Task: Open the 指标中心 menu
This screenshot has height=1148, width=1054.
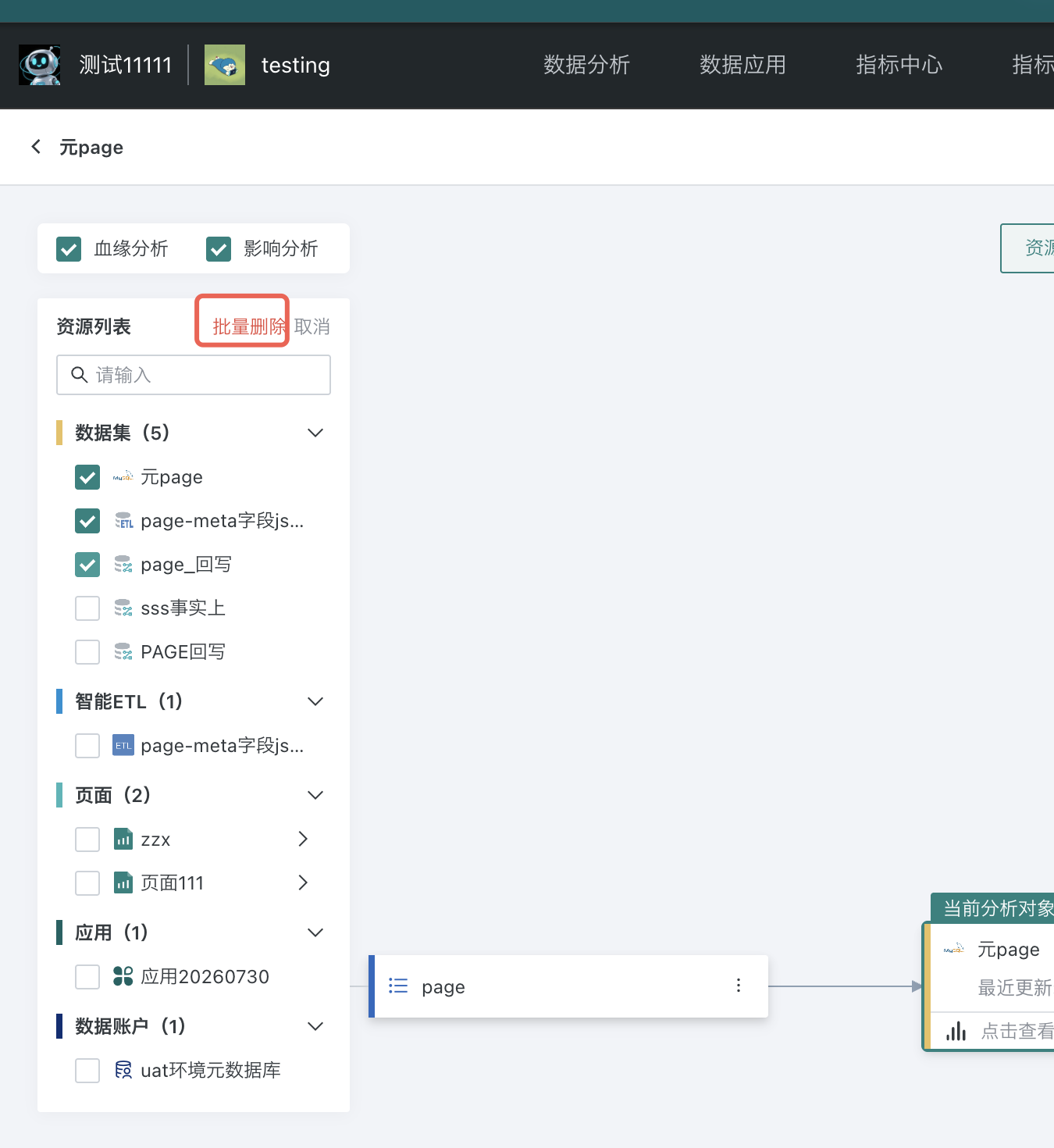Action: [899, 65]
